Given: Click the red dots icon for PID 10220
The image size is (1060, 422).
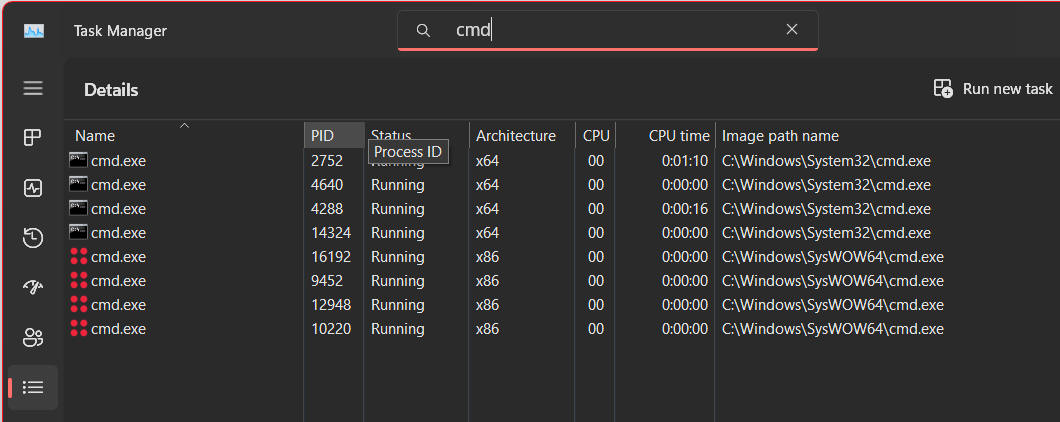Looking at the screenshot, I should click(79, 329).
